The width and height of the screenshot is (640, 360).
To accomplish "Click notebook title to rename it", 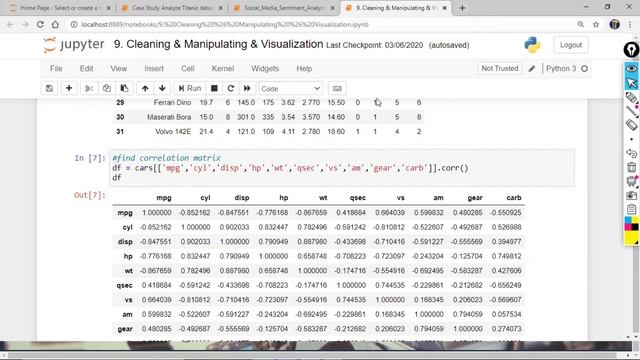I will pyautogui.click(x=218, y=44).
